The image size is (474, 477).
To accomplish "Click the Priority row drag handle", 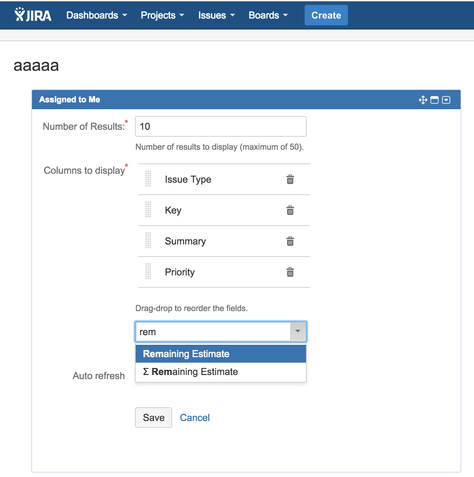I will coord(148,271).
